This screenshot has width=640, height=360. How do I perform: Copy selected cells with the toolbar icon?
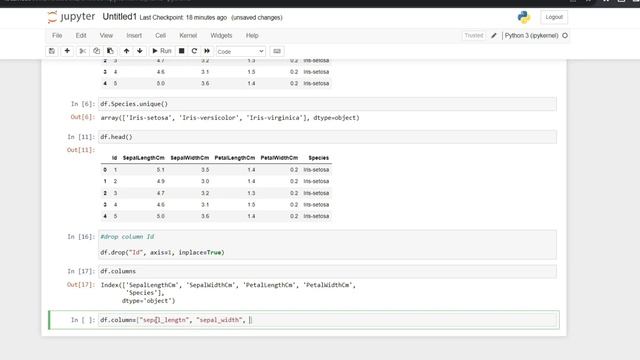[x=96, y=51]
